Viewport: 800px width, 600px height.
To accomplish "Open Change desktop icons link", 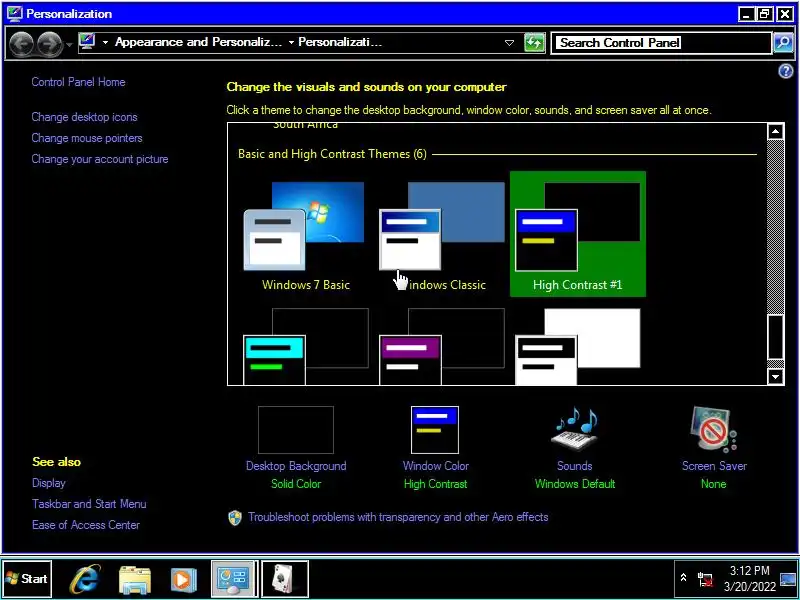I will pyautogui.click(x=84, y=117).
